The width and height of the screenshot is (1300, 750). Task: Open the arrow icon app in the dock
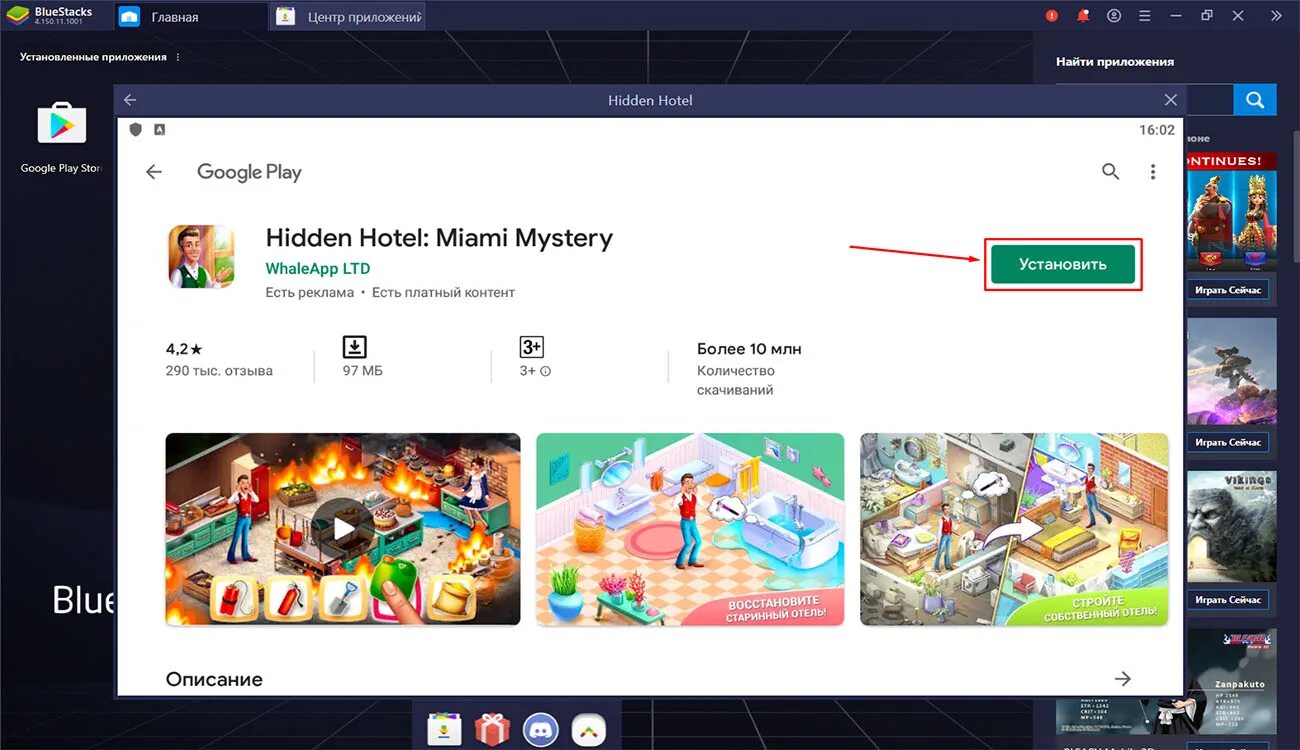click(590, 730)
